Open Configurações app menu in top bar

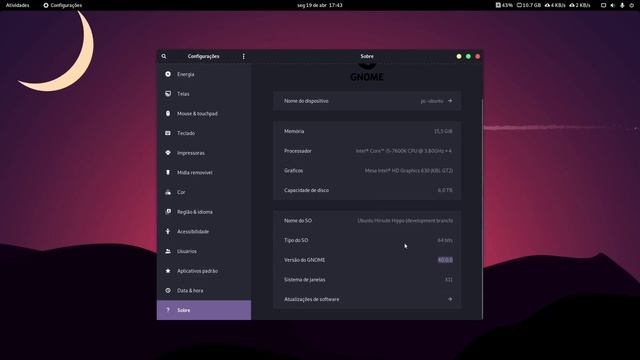(x=63, y=5)
